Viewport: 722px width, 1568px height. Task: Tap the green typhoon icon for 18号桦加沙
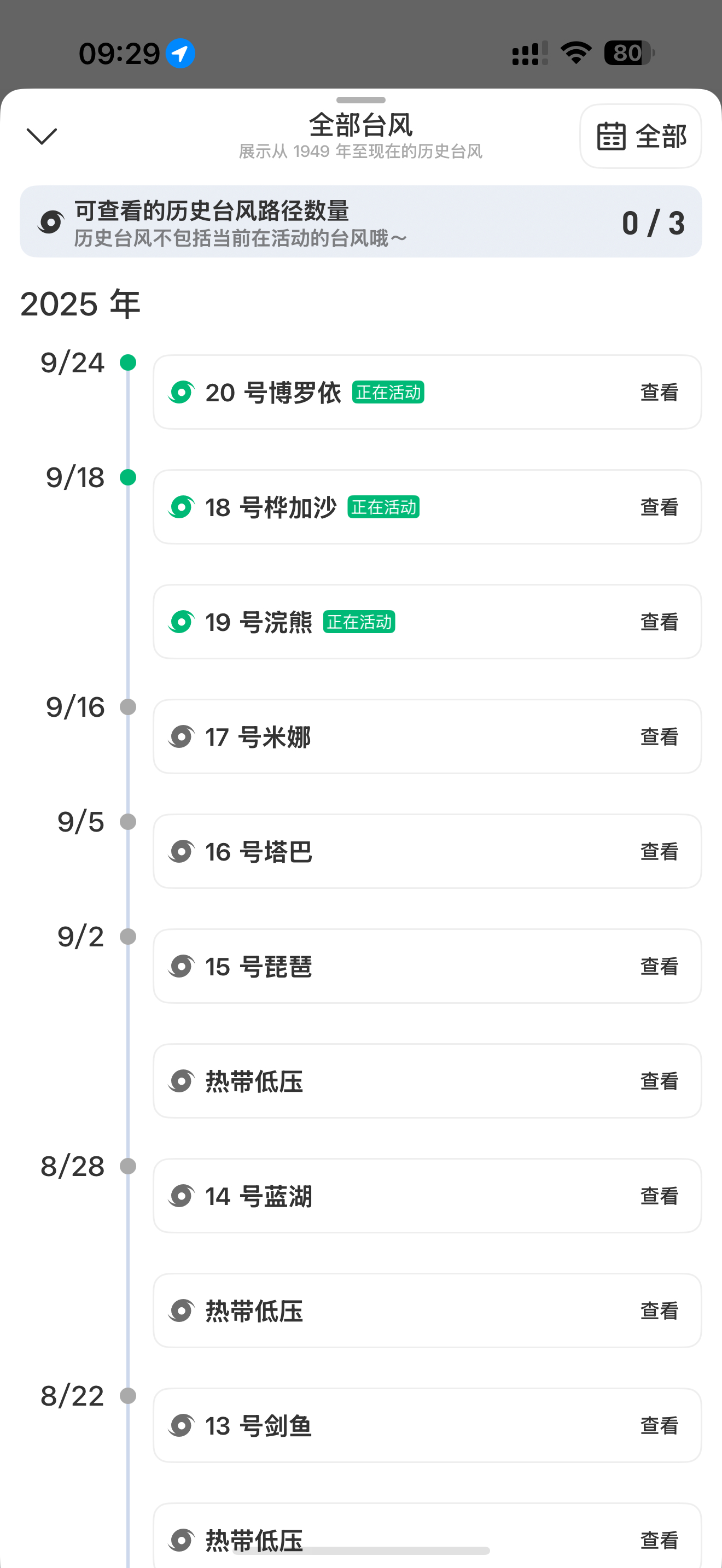182,506
